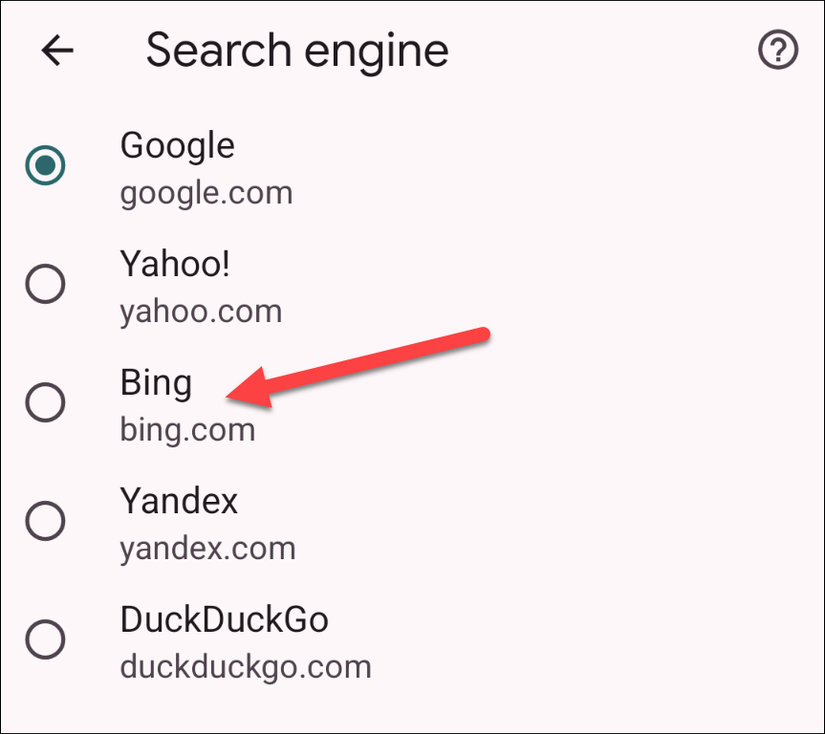Image resolution: width=825 pixels, height=734 pixels.
Task: Tap the back arrow icon
Action: (58, 51)
